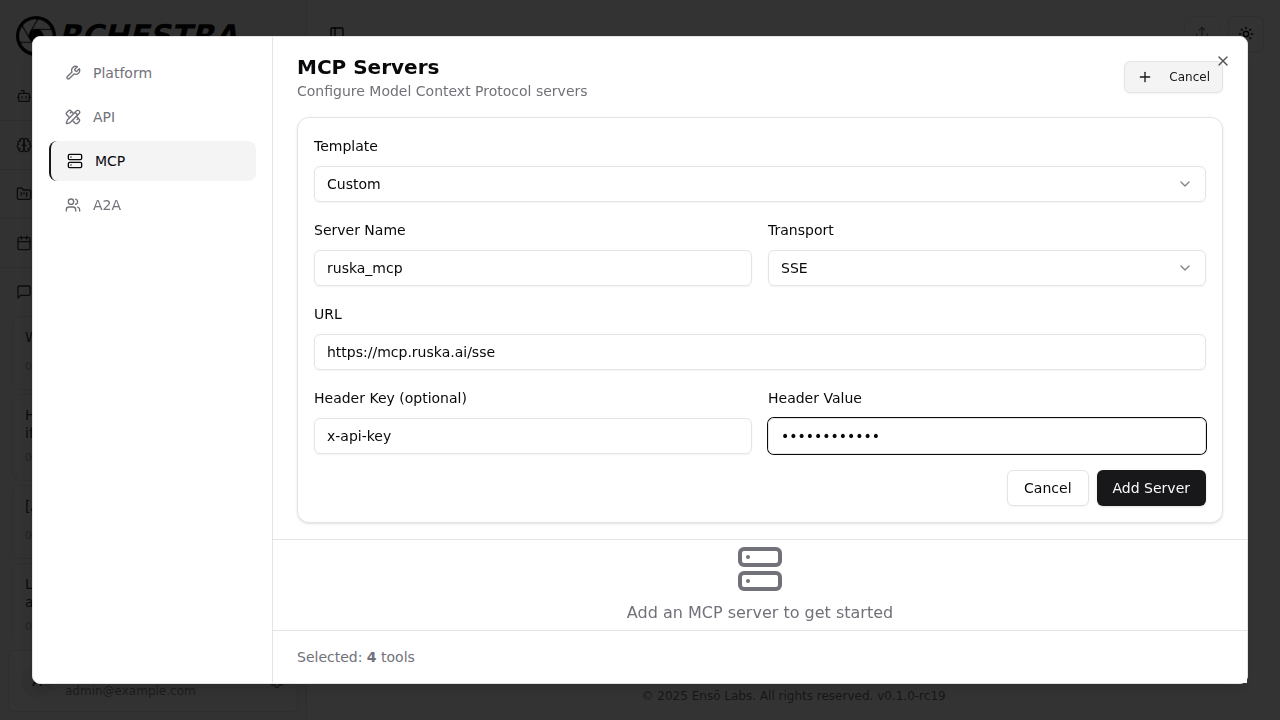
Task: Click the Header Value password field
Action: click(987, 436)
